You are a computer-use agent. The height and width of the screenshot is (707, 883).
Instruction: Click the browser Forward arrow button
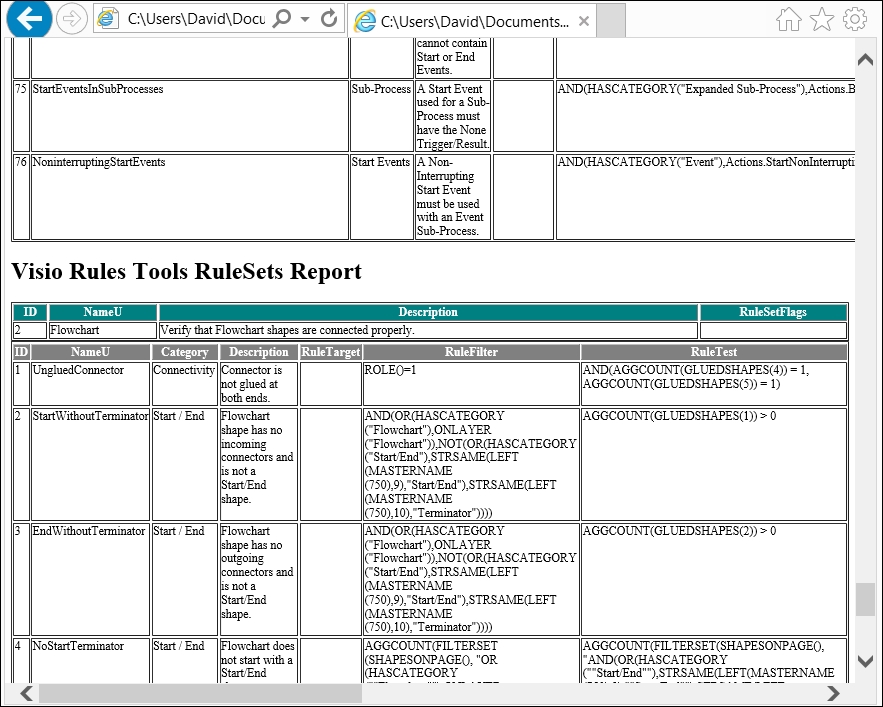71,19
